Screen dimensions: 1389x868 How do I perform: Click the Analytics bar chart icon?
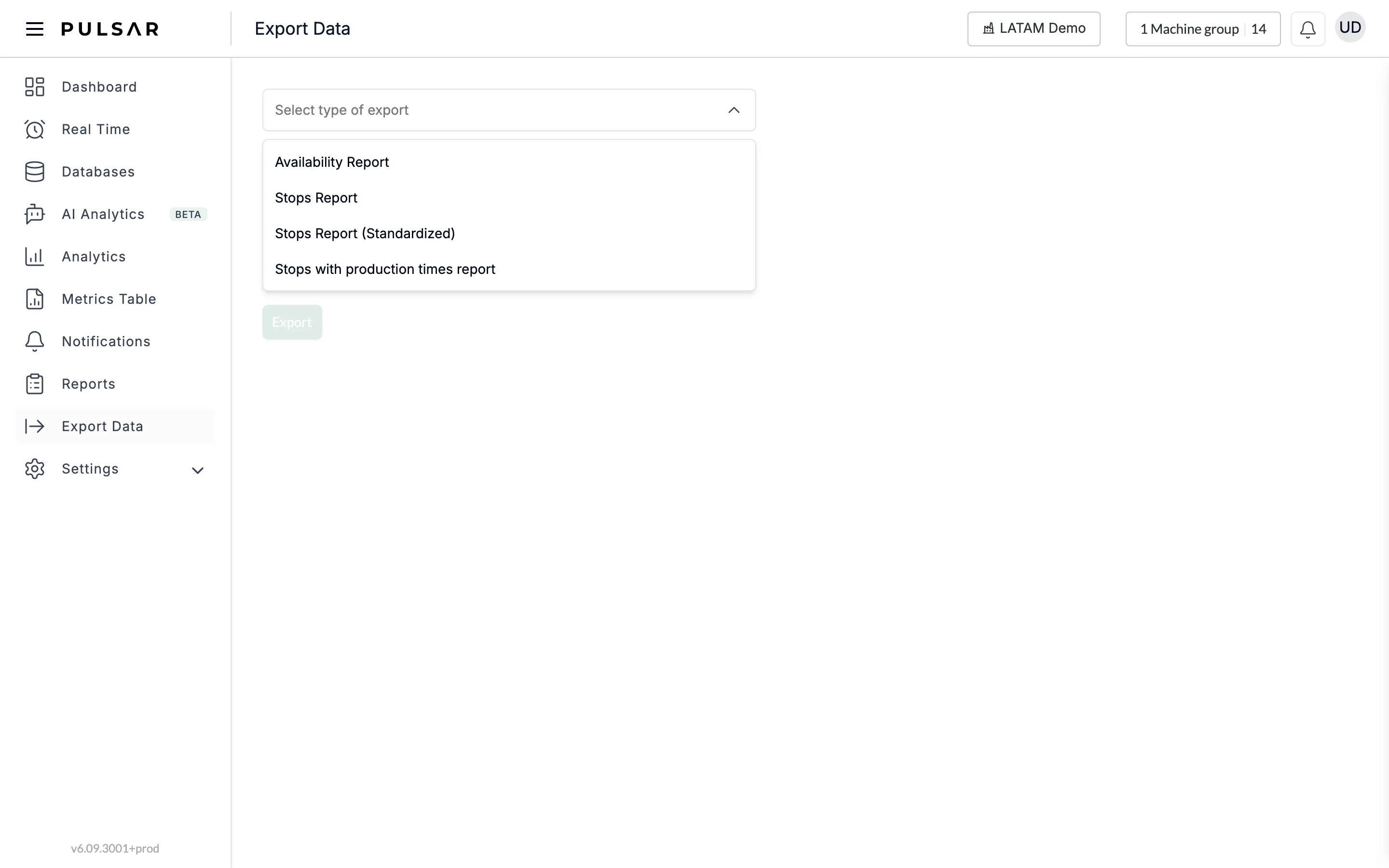click(x=34, y=257)
